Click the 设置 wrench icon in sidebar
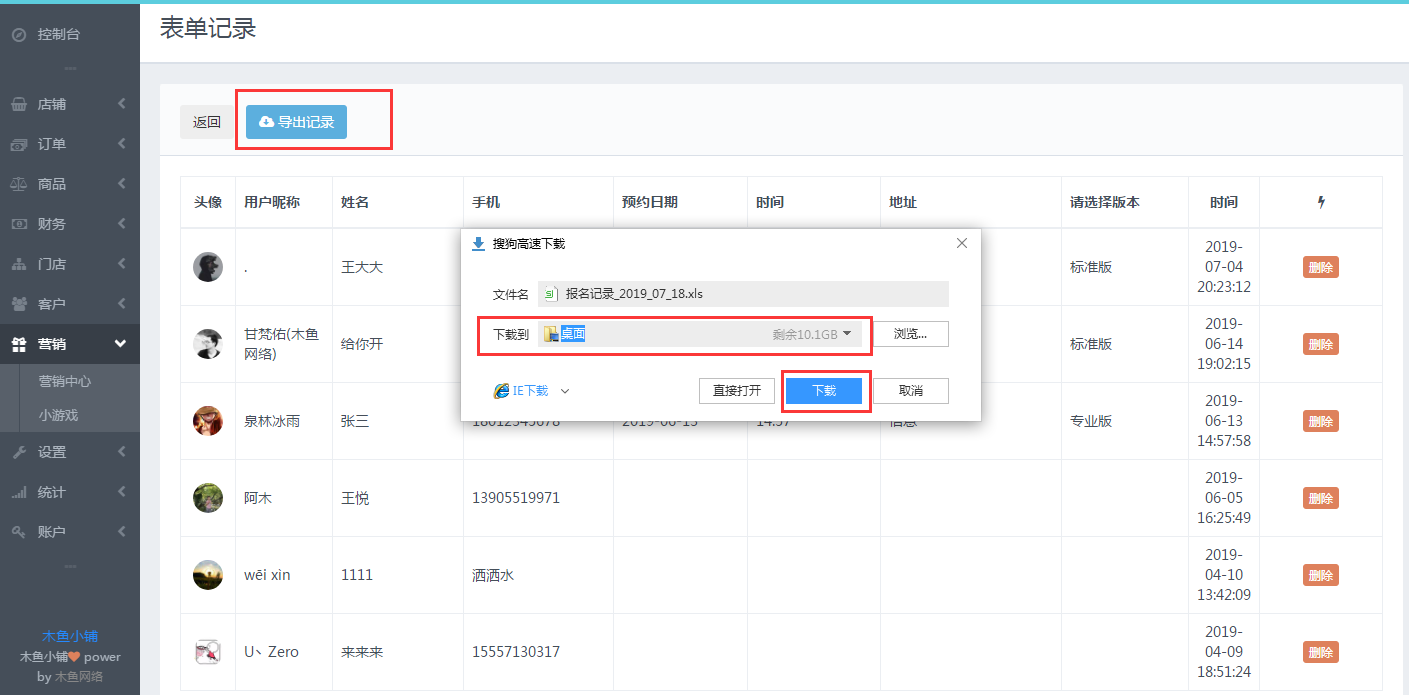1409x695 pixels. pyautogui.click(x=18, y=452)
